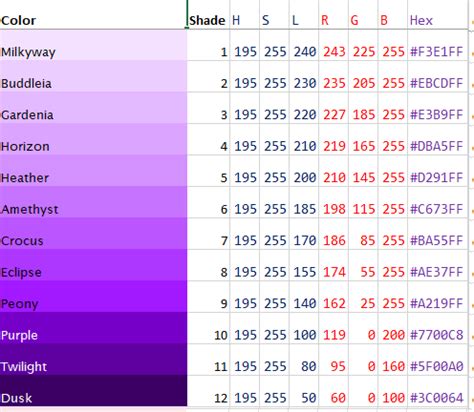The width and height of the screenshot is (474, 412).
Task: Select the red B column header
Action: 393,15
